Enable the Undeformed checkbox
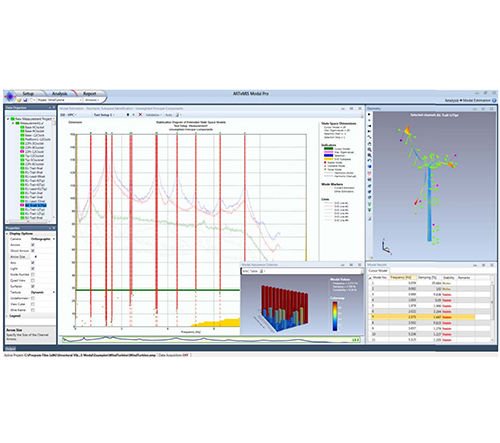Screen dimensions: 500x443 point(33,298)
